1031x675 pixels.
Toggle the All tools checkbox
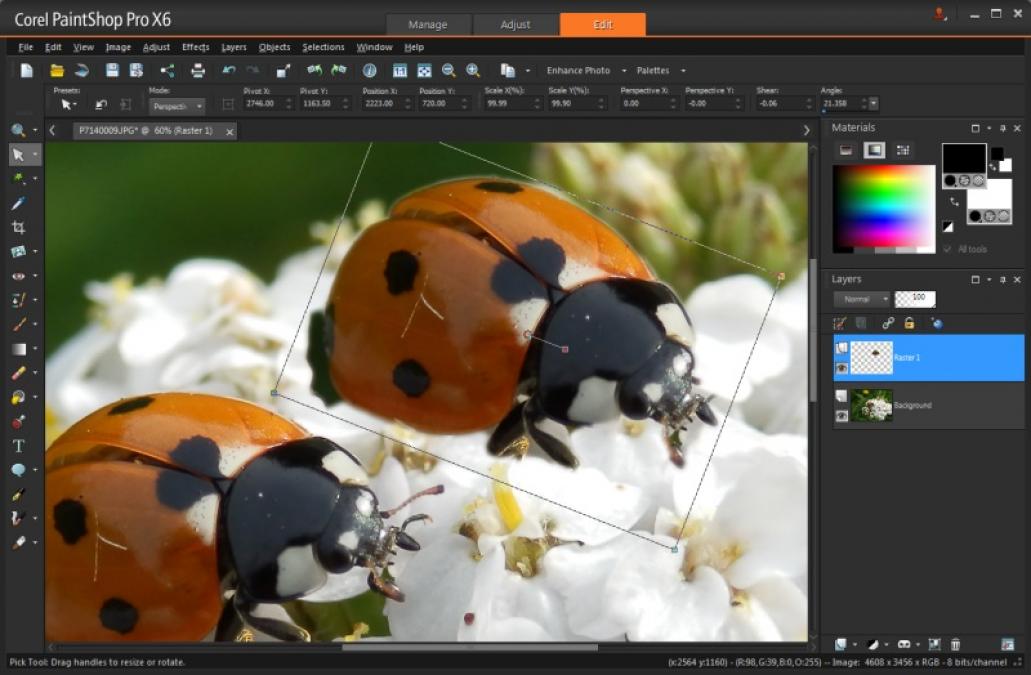point(947,249)
